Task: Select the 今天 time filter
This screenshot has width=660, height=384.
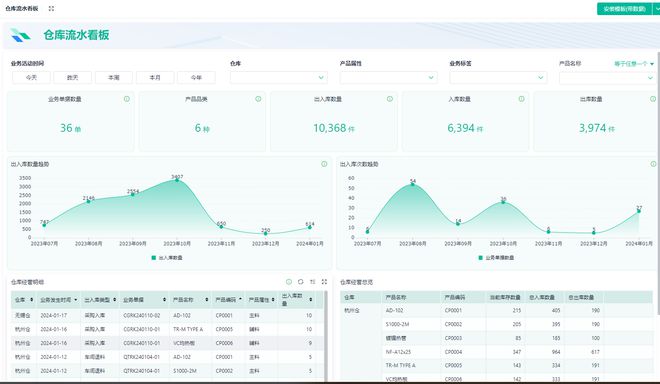Action: click(31, 77)
